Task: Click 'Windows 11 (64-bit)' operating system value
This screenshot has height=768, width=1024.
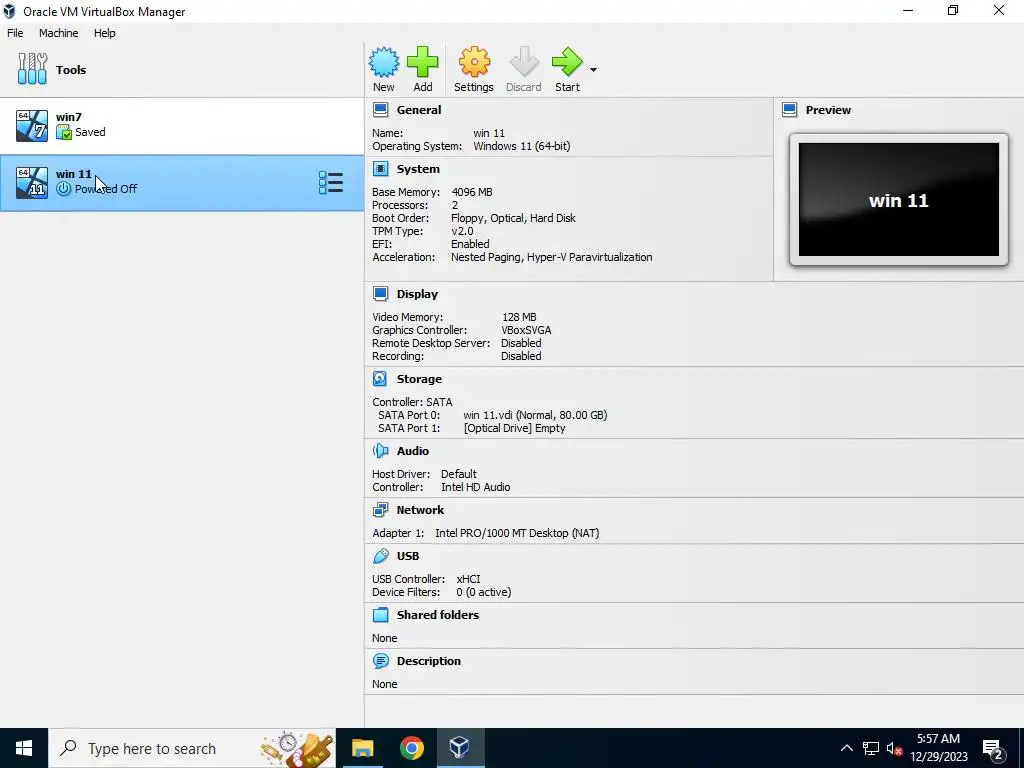Action: point(522,146)
